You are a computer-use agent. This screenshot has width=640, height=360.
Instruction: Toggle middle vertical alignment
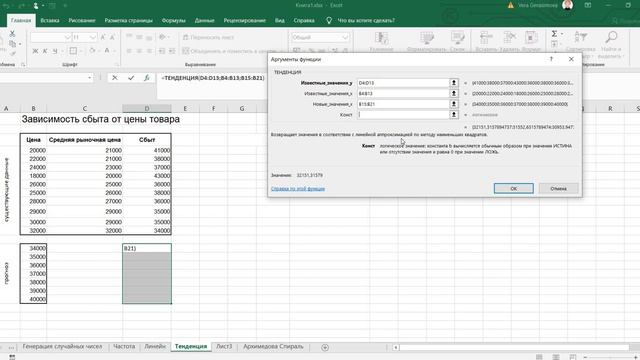coord(139,37)
